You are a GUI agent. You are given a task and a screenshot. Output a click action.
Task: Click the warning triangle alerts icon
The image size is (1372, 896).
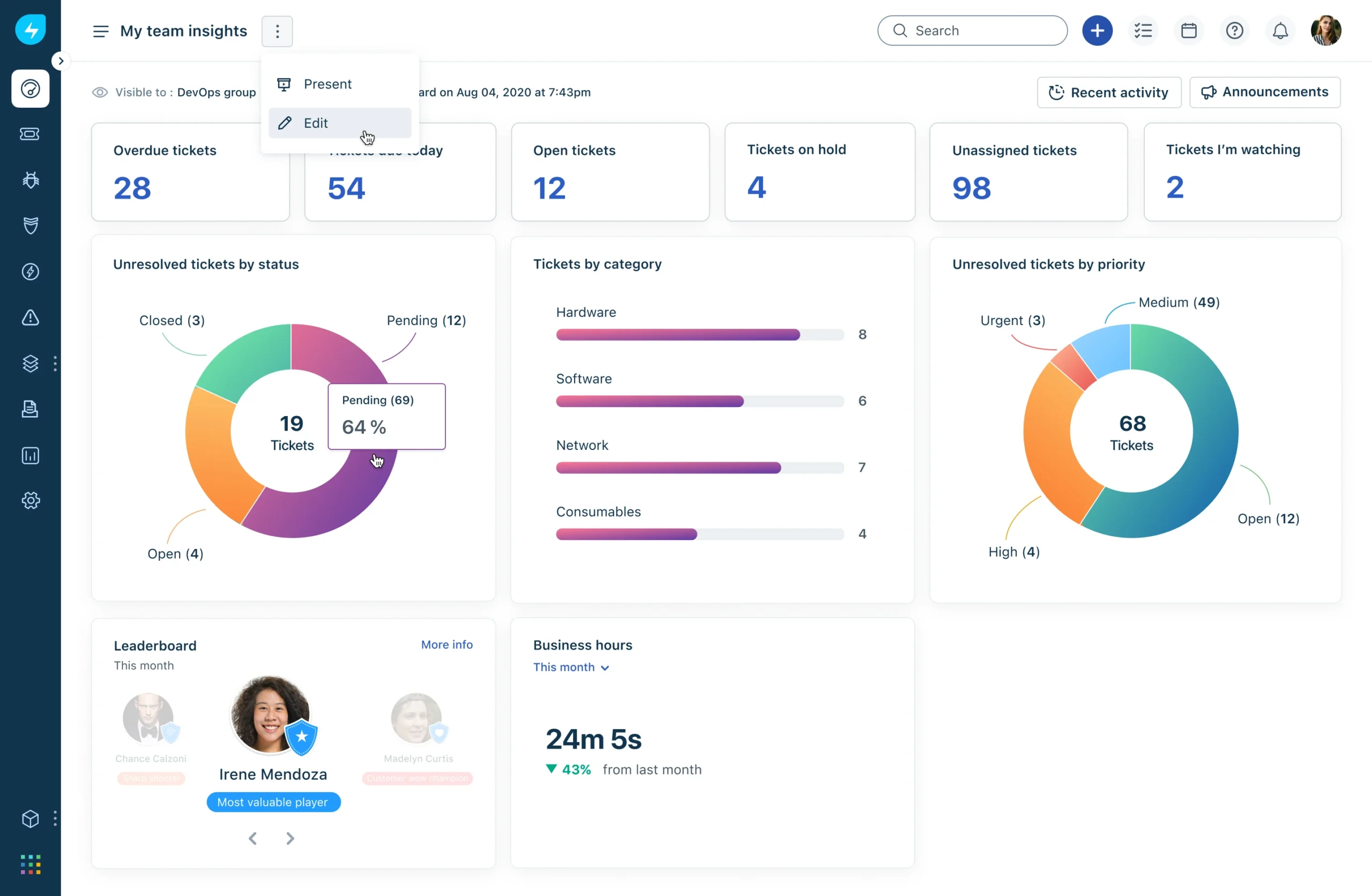[x=30, y=319]
